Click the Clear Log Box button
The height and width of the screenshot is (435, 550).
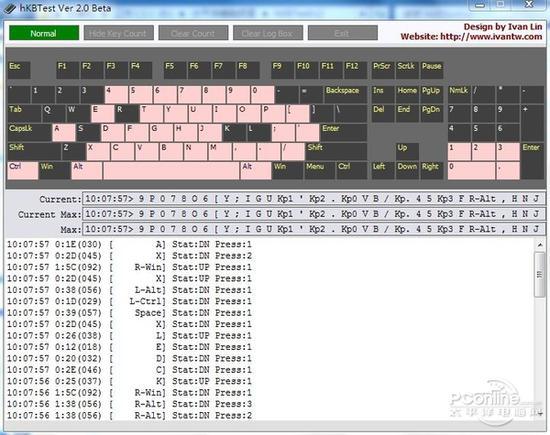268,33
